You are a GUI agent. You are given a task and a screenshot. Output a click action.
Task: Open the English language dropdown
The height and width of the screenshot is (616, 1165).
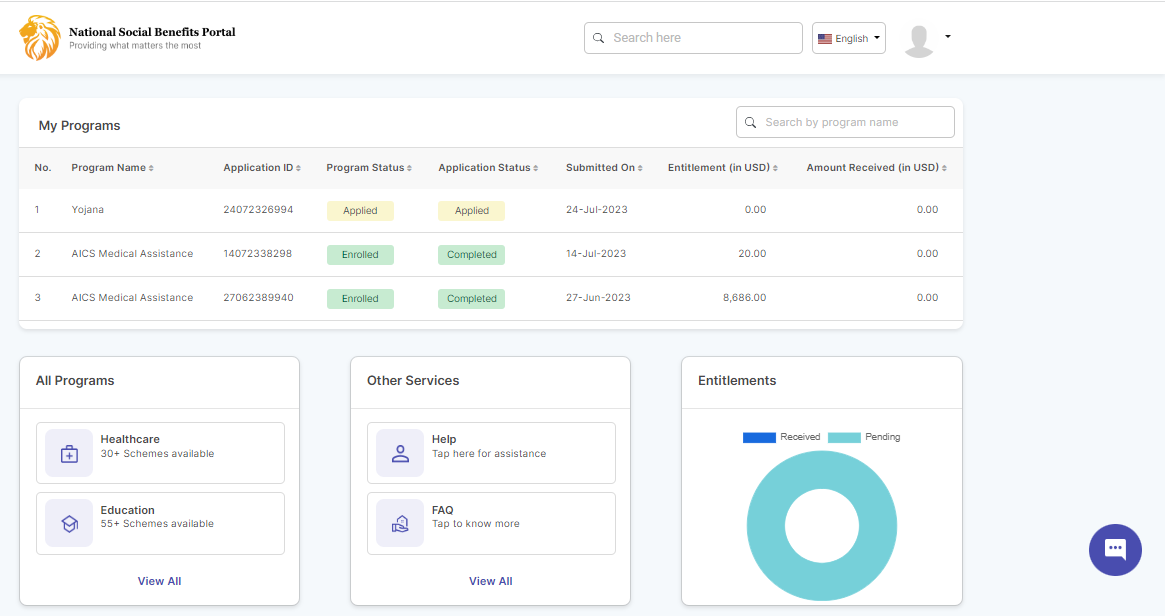848,38
